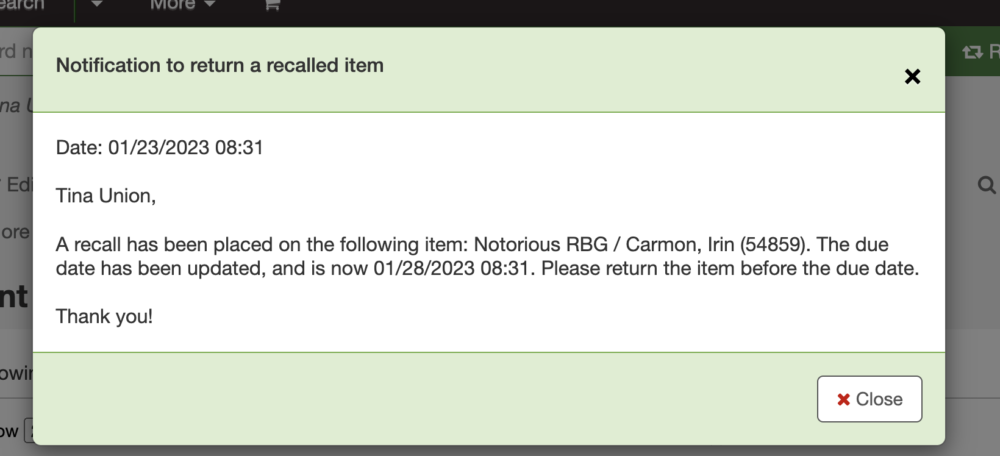Expand the More dropdown in the top navigation
The height and width of the screenshot is (456, 1000).
(x=183, y=5)
